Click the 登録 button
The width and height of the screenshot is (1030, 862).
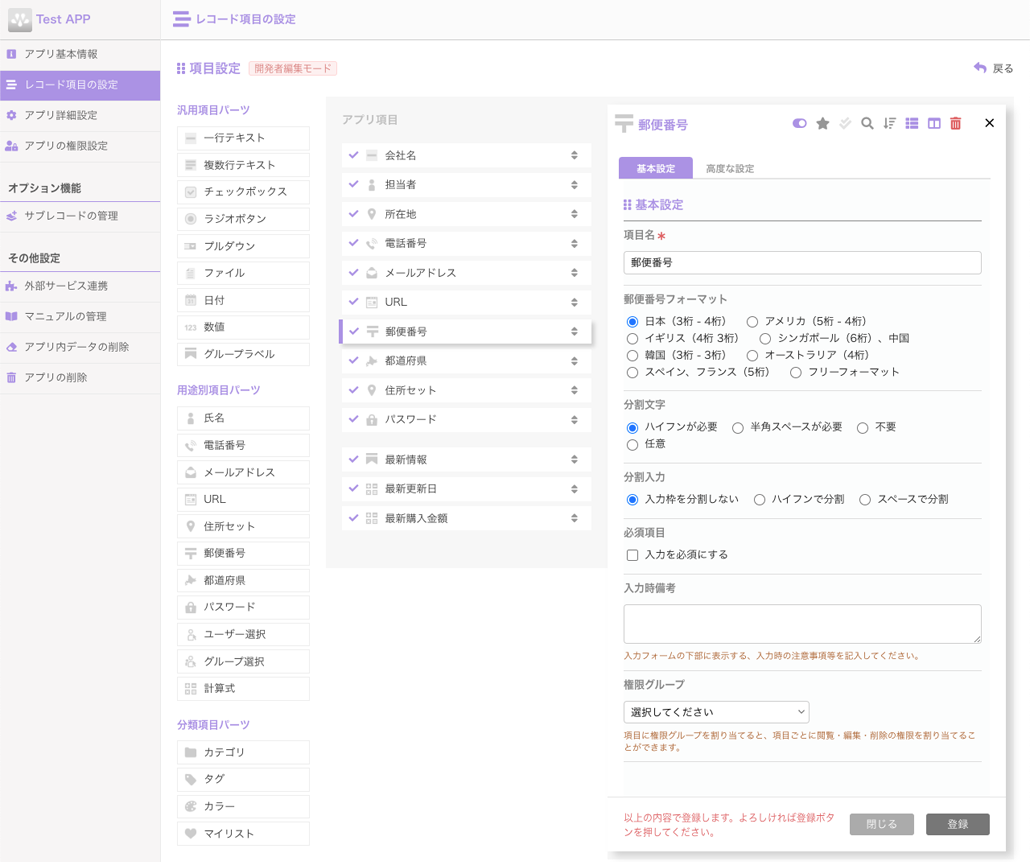[x=958, y=825]
